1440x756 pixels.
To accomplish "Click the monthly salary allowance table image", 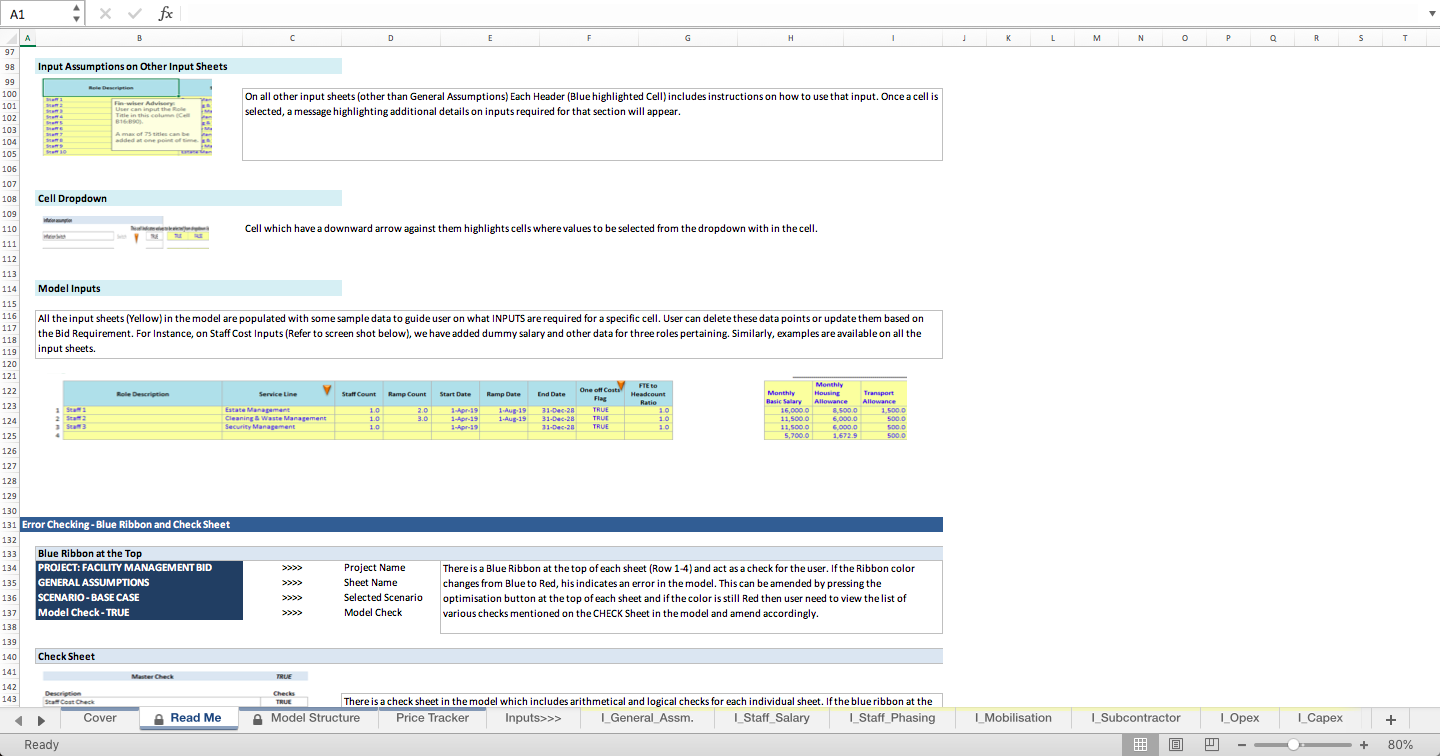I will point(835,409).
